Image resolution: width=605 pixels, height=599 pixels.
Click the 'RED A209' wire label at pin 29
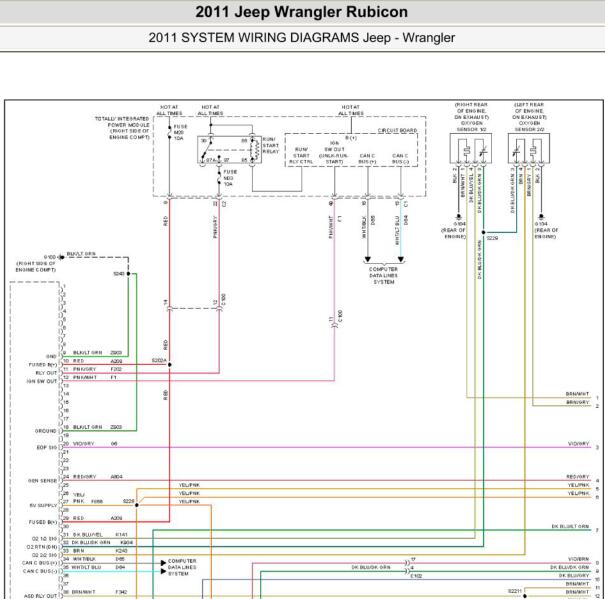coord(97,518)
